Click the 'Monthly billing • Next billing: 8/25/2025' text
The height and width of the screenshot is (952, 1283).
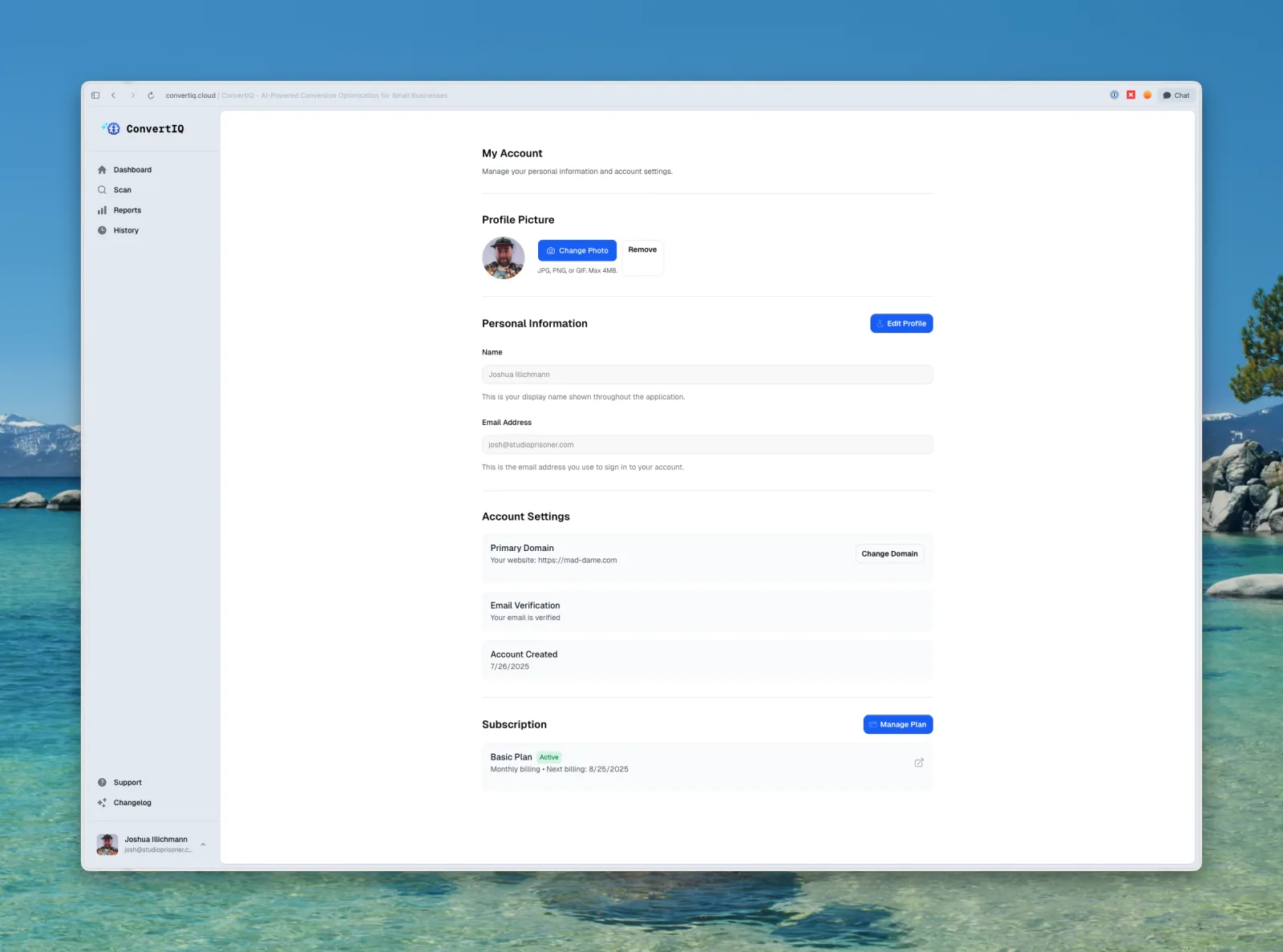pos(560,769)
